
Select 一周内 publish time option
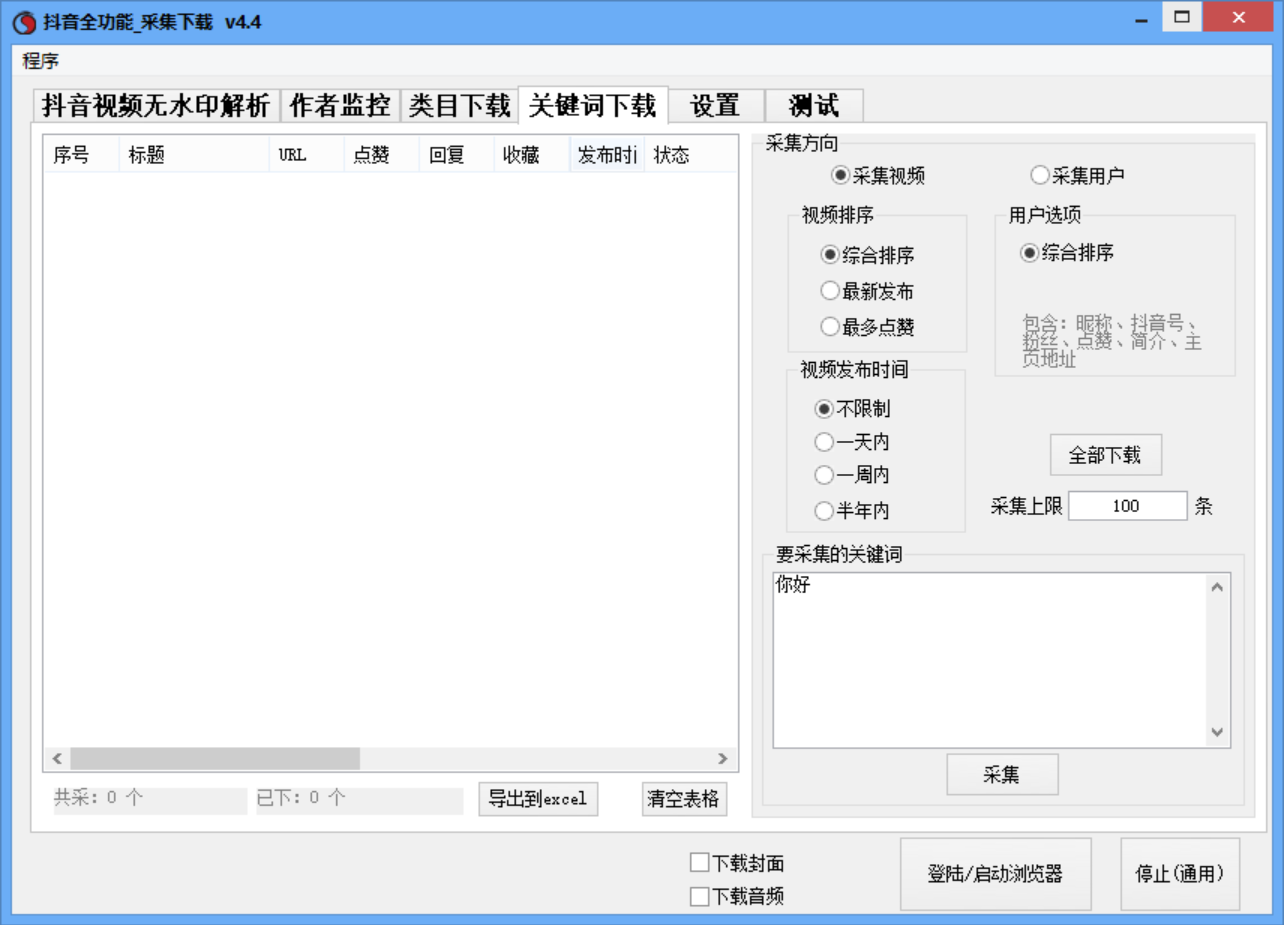coord(852,475)
